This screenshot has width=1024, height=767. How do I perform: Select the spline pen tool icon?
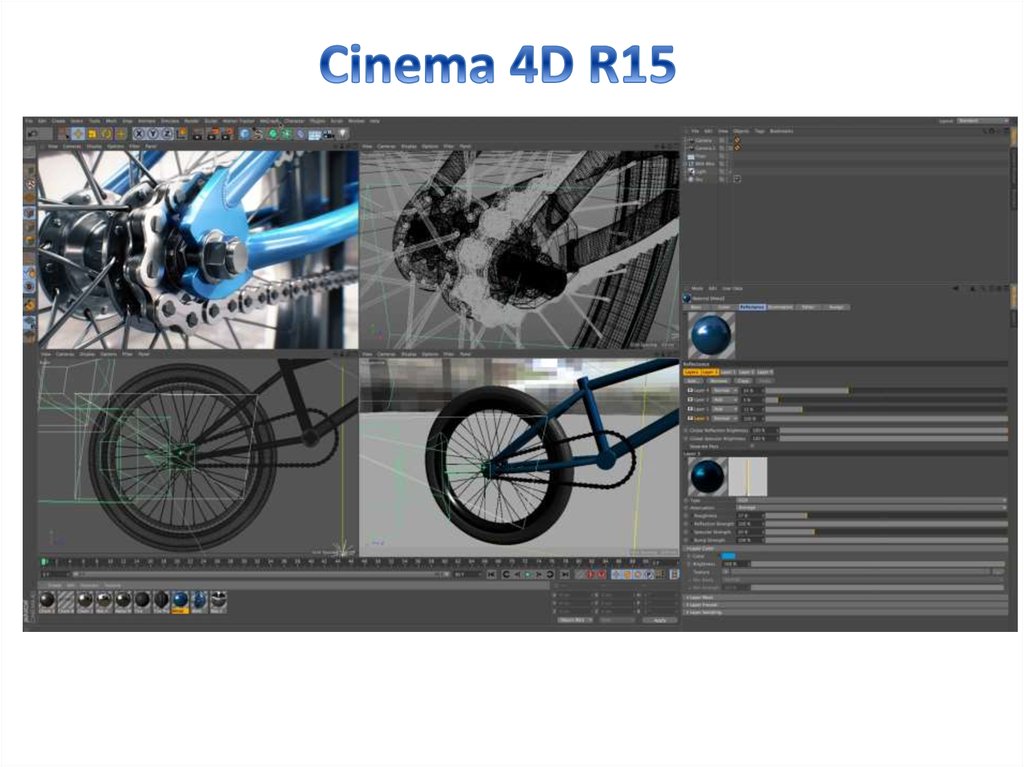pos(258,134)
